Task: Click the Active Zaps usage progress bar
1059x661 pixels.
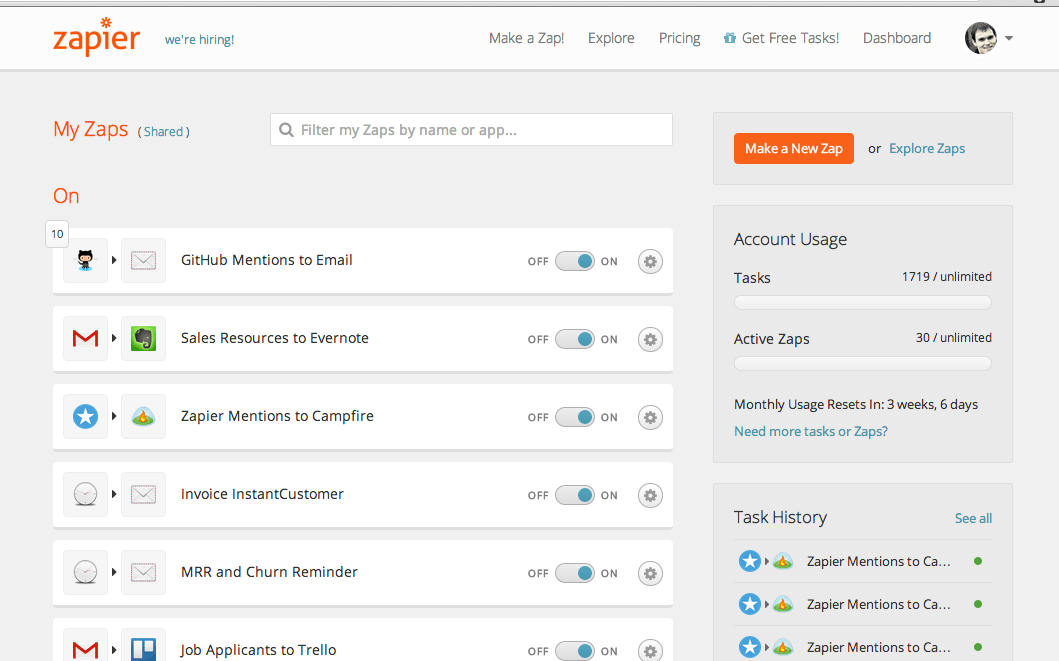Action: tap(862, 364)
